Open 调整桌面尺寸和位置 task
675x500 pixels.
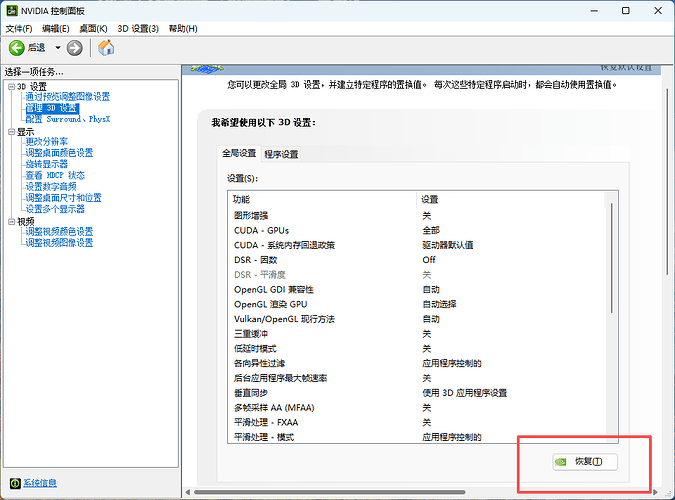tap(63, 198)
